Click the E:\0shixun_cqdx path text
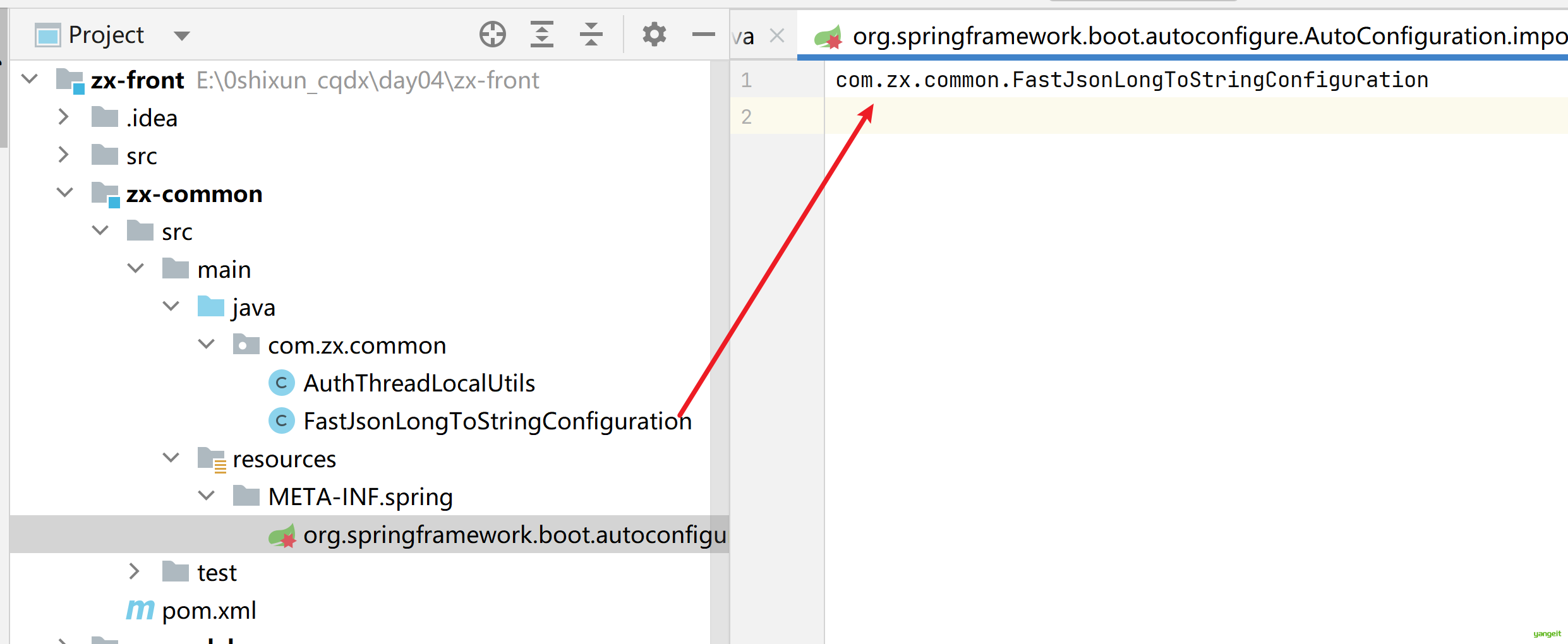 pos(368,80)
